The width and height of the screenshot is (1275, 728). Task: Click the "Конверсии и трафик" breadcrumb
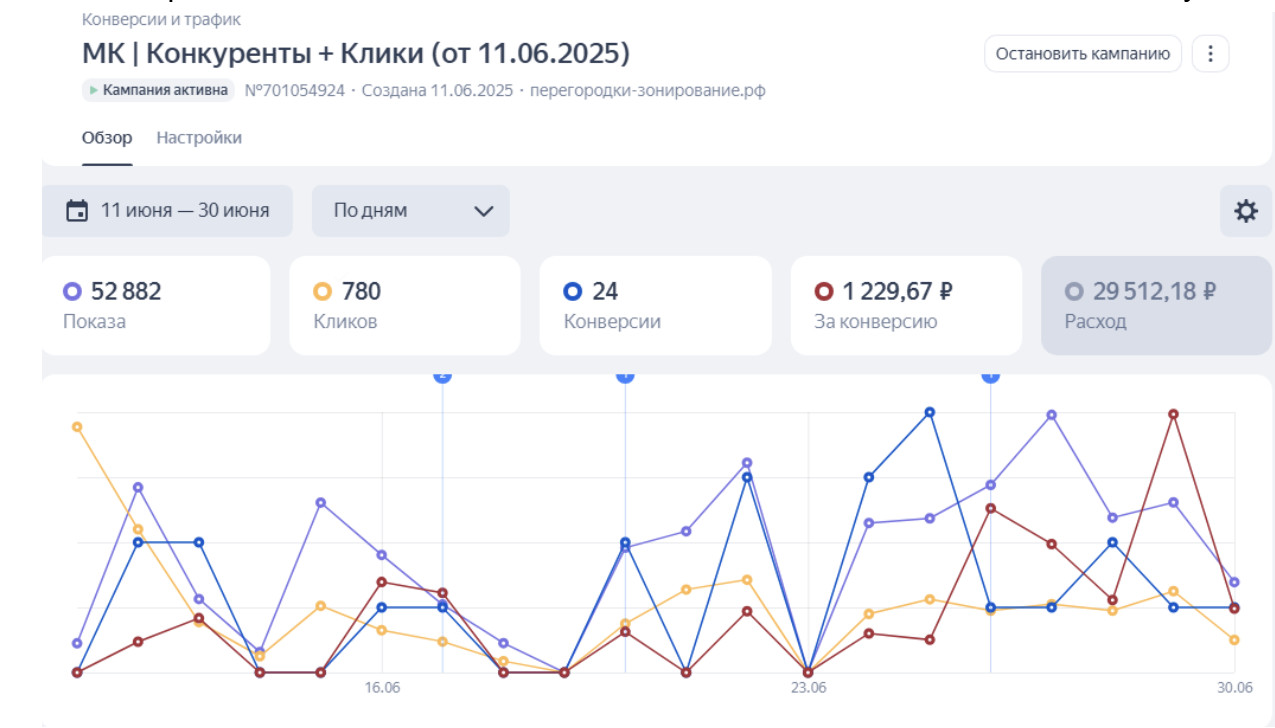click(x=161, y=19)
